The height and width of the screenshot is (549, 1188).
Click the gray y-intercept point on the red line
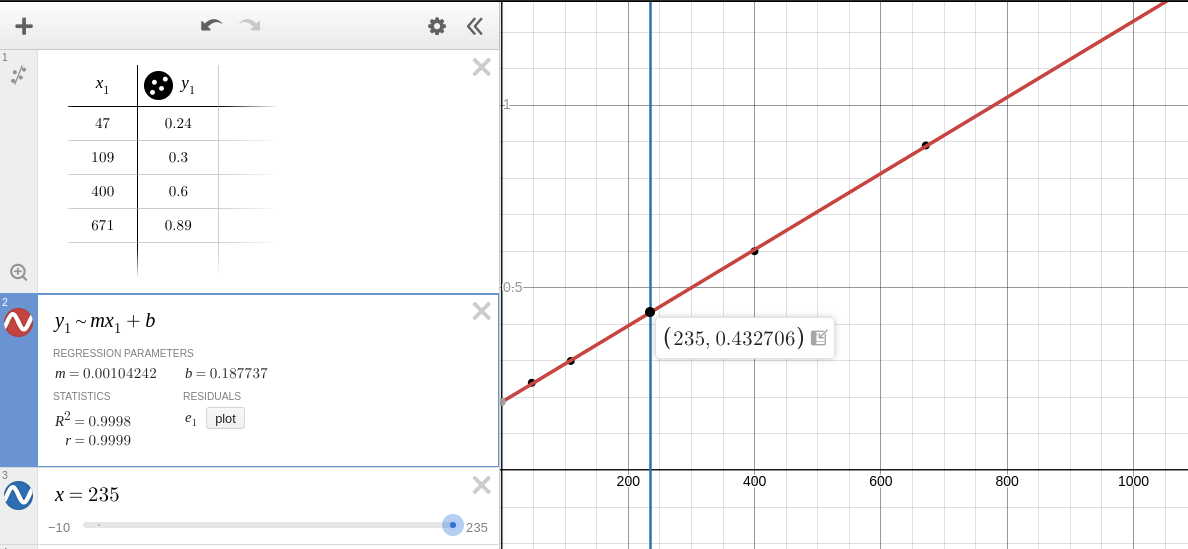point(502,401)
